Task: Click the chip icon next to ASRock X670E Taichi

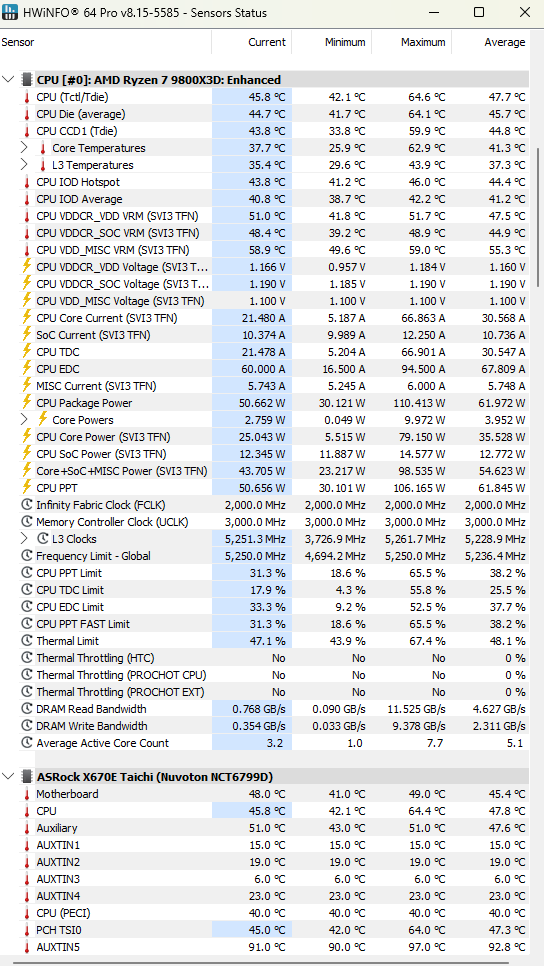Action: tap(26, 777)
